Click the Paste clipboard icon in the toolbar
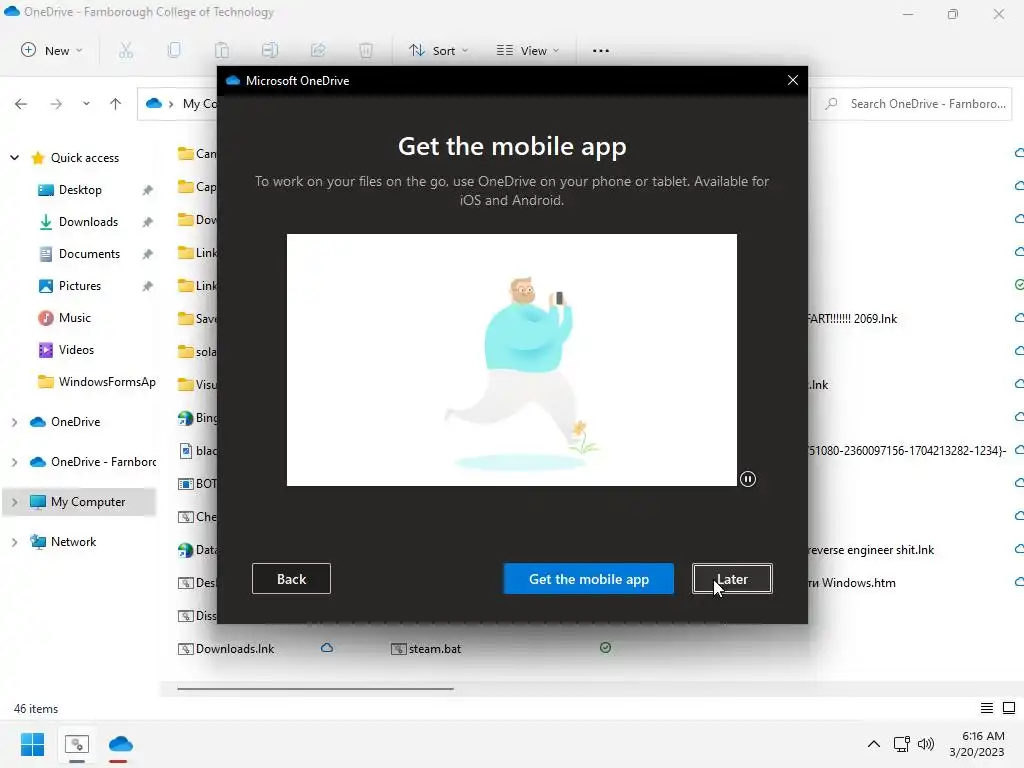This screenshot has height=768, width=1024. (222, 50)
